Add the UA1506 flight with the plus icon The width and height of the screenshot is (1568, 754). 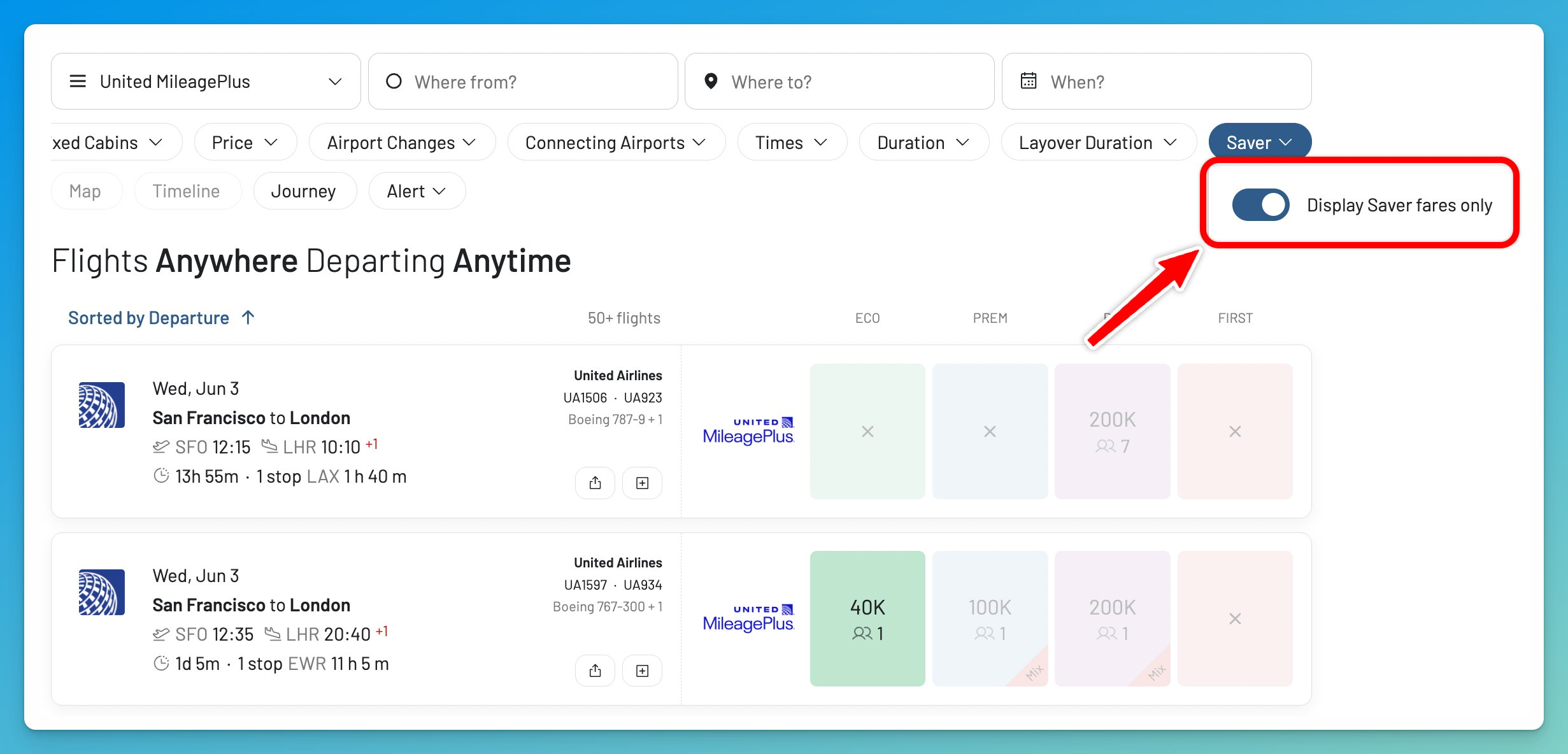click(x=642, y=483)
